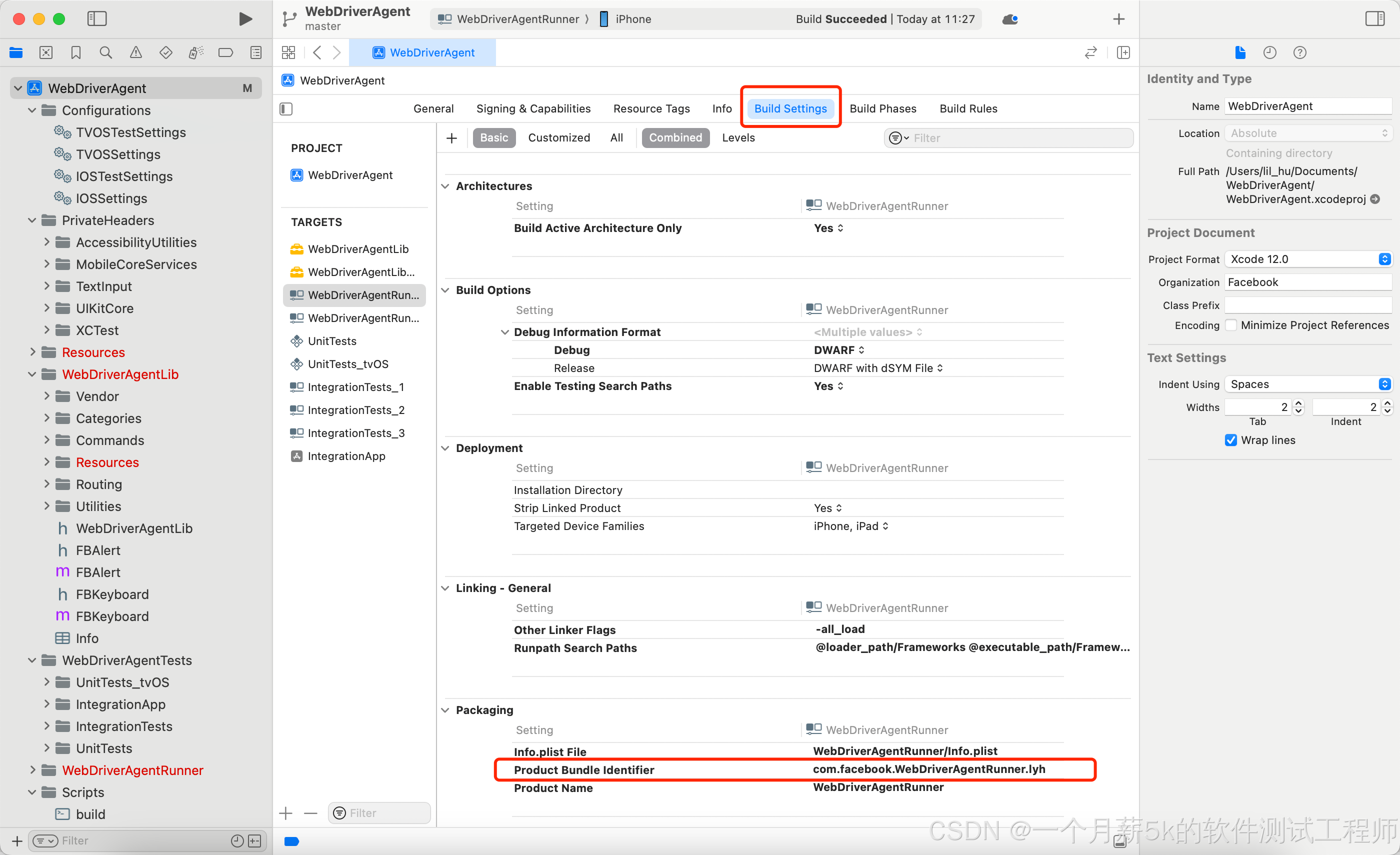Change Build Active Architecture Only value

828,228
